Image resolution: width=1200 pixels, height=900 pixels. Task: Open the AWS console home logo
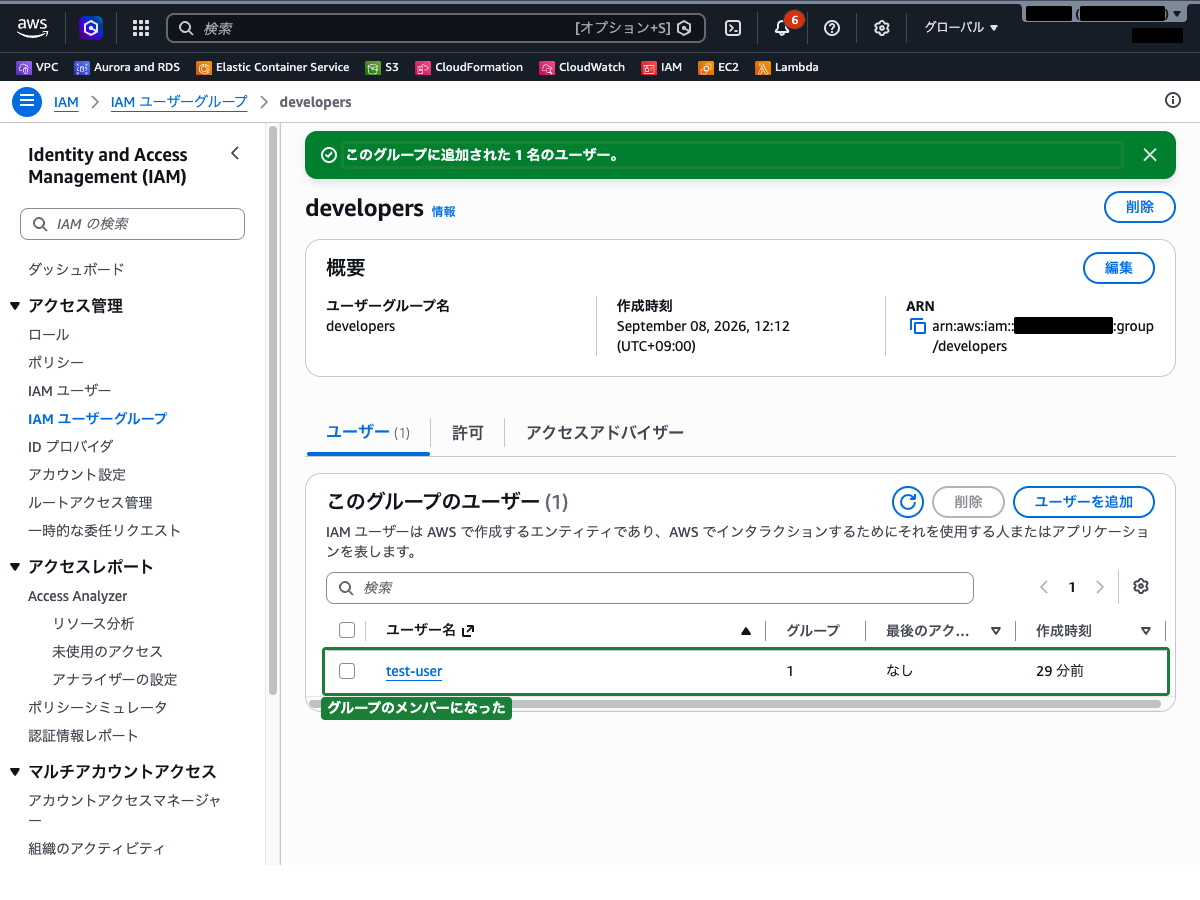(x=33, y=28)
